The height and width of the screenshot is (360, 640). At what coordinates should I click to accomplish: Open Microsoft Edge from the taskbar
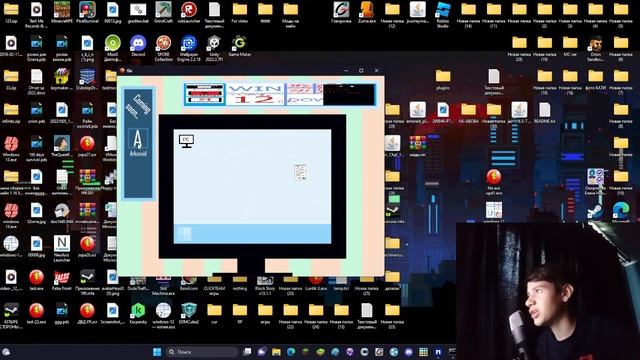(x=291, y=352)
